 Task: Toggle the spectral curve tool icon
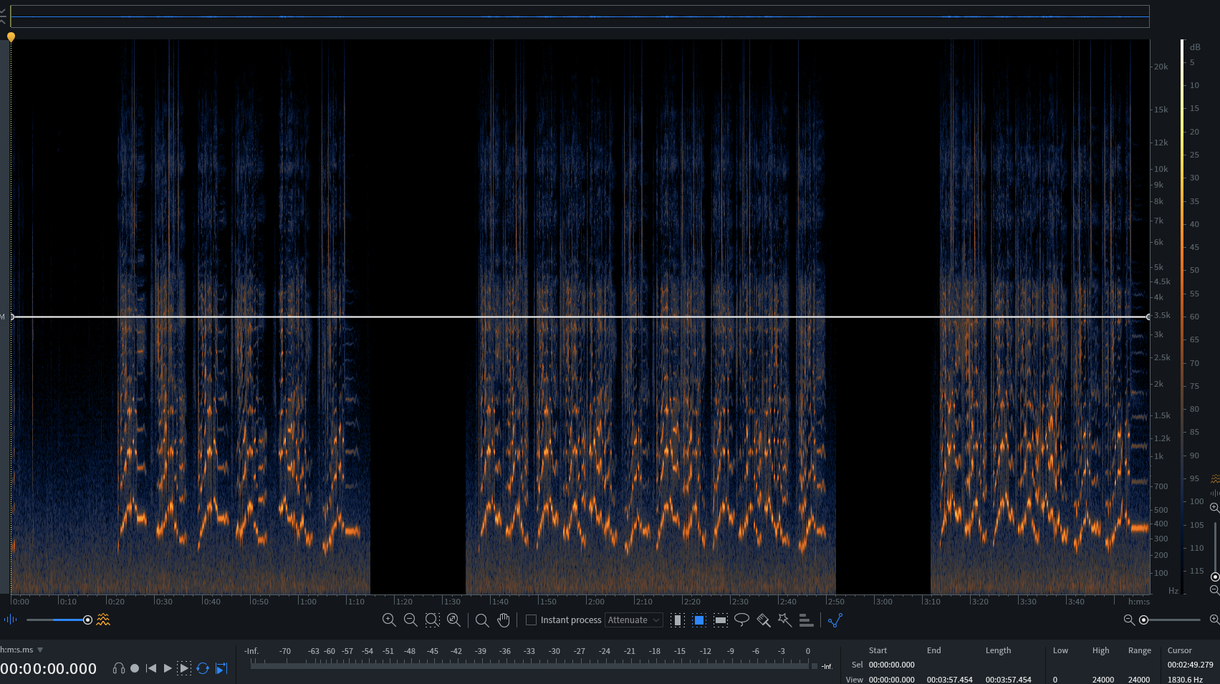click(835, 620)
